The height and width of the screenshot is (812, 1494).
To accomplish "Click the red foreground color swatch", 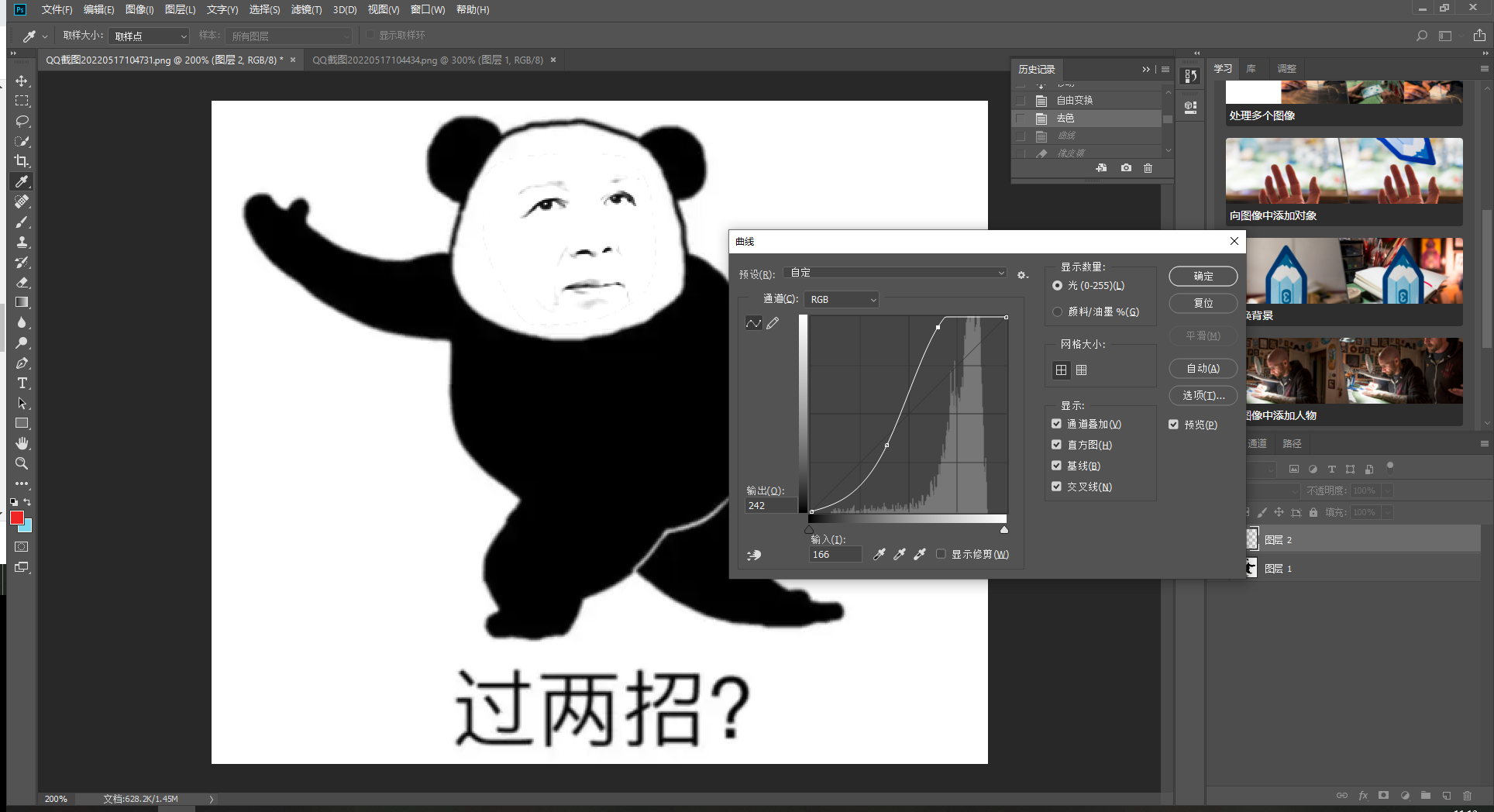I will 16,518.
